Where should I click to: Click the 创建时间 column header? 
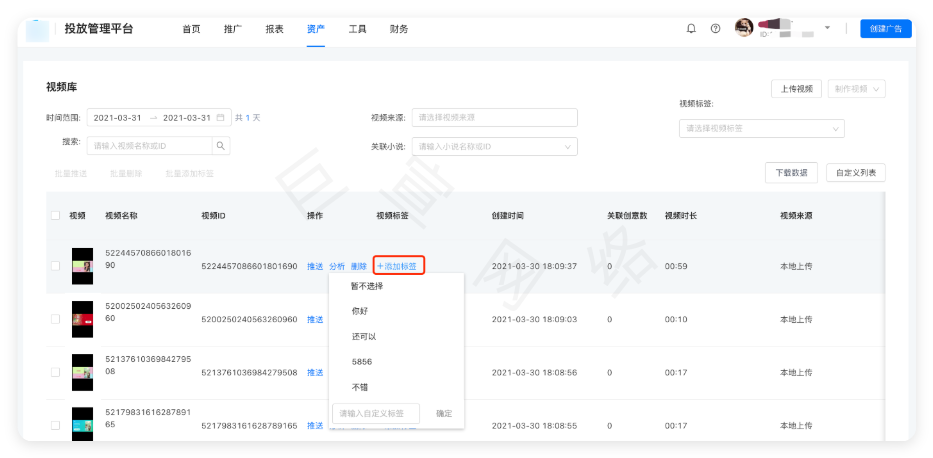pyautogui.click(x=508, y=216)
